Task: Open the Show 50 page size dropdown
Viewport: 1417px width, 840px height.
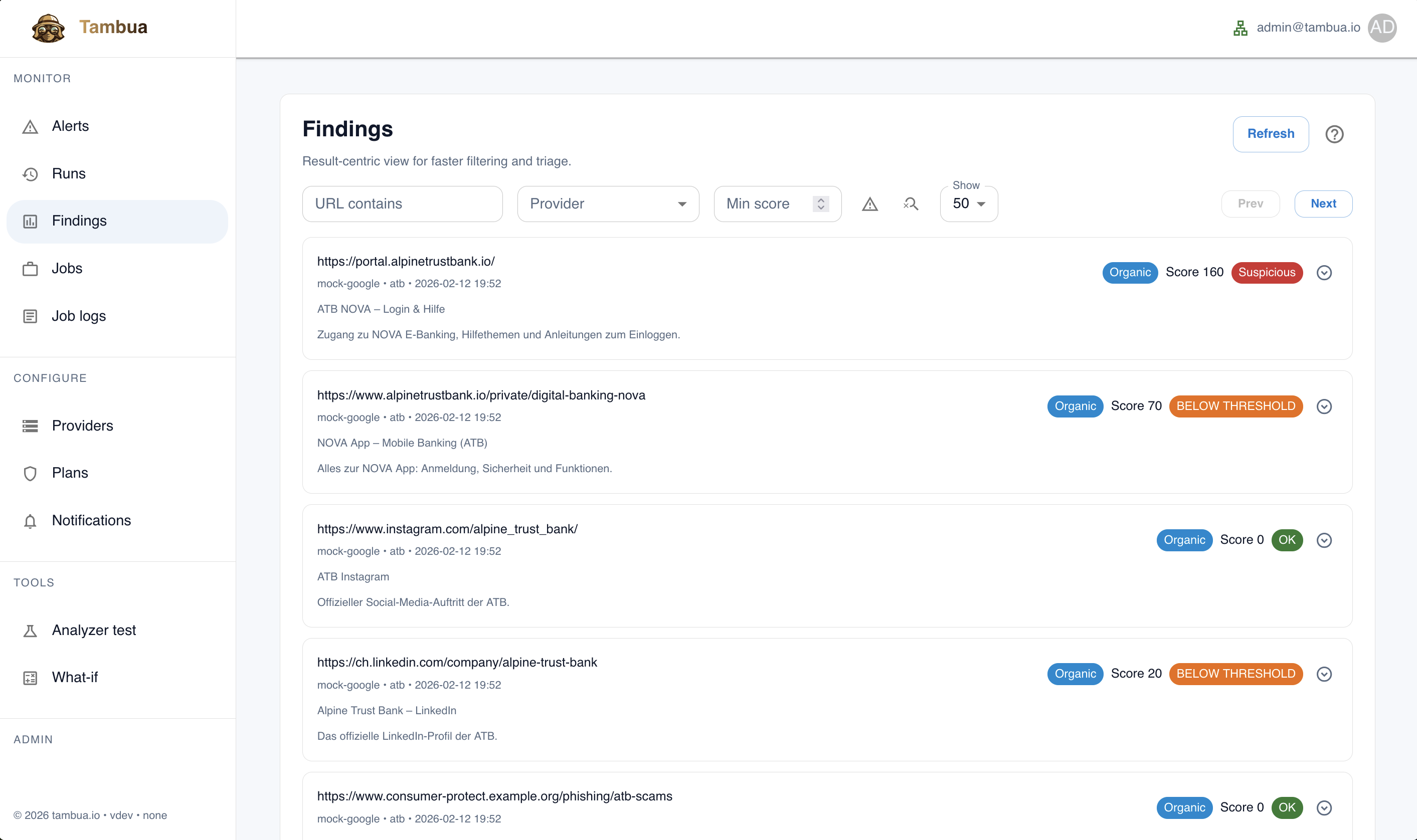Action: 969,204
